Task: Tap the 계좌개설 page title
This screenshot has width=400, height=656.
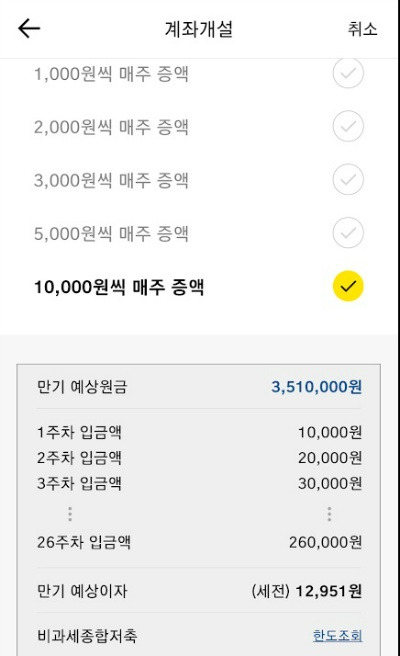Action: tap(199, 29)
